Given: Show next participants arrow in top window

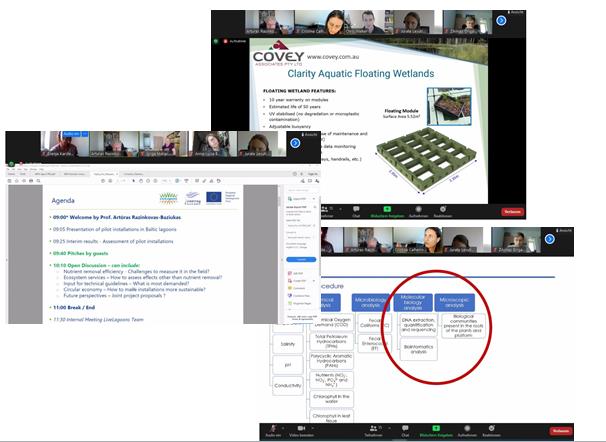Looking at the screenshot, I should point(501,20).
